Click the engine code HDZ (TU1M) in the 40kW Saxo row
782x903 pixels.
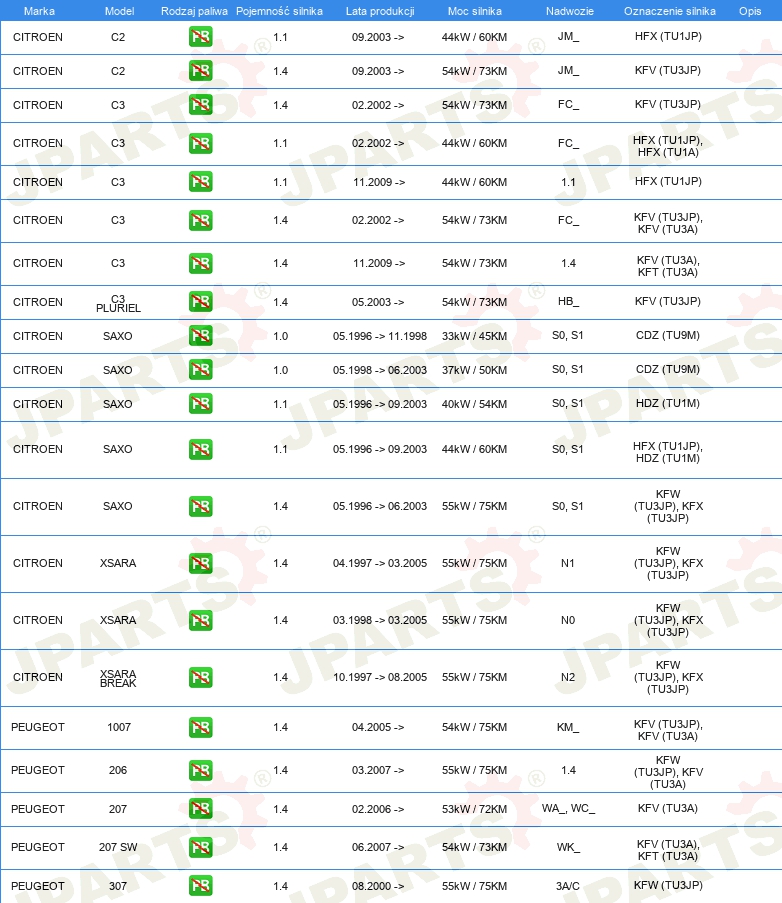click(668, 404)
